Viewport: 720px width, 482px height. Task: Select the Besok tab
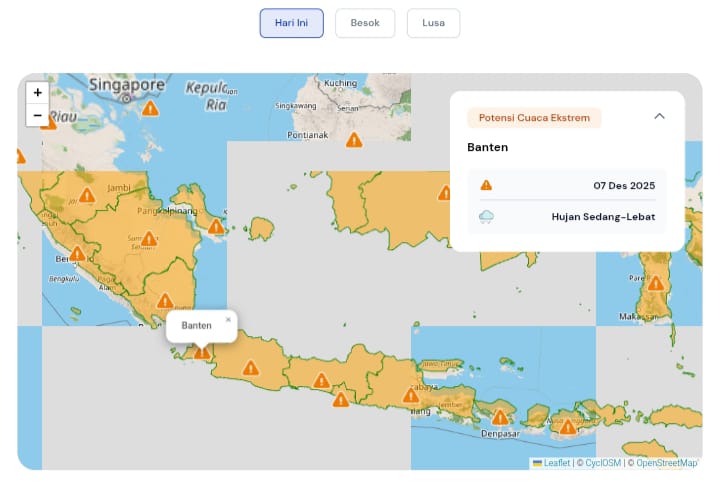365,23
